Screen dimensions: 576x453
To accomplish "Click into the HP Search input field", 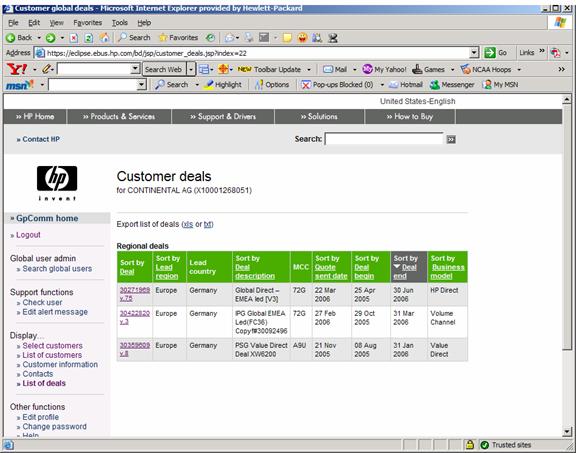I will tap(384, 139).
